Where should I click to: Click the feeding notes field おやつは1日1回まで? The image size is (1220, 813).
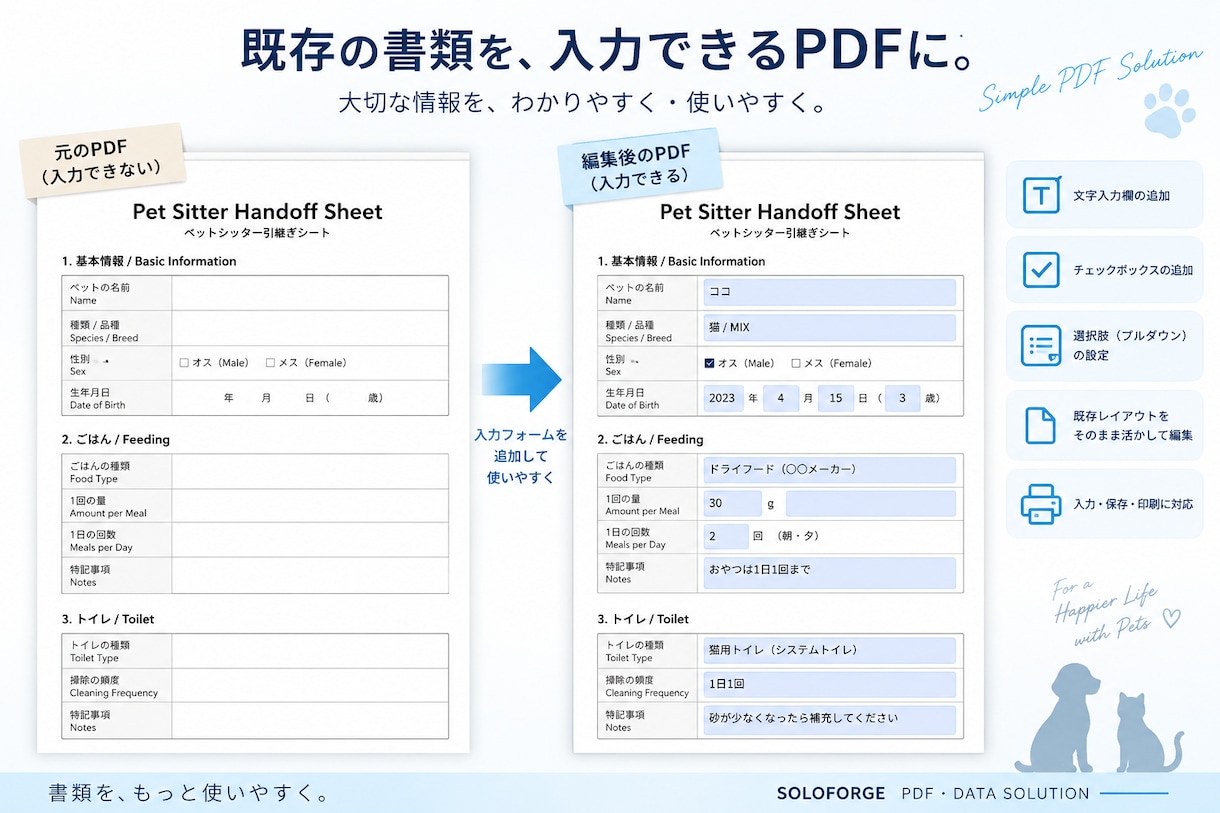click(829, 573)
